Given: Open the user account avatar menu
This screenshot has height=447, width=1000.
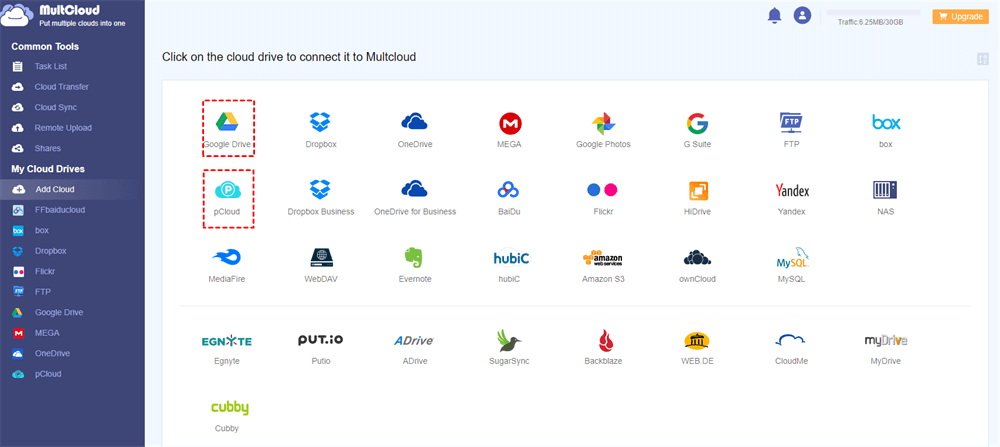Looking at the screenshot, I should tap(802, 15).
